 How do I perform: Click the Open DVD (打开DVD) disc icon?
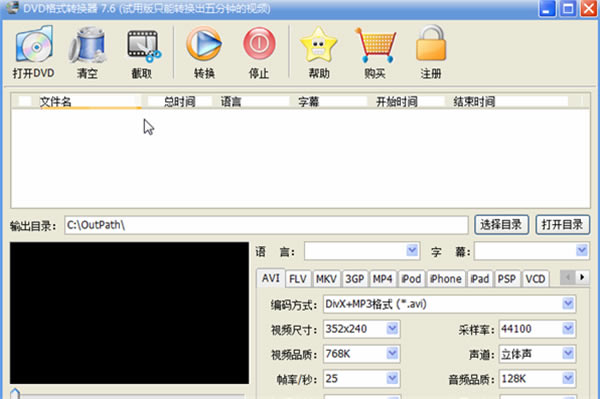(x=34, y=44)
